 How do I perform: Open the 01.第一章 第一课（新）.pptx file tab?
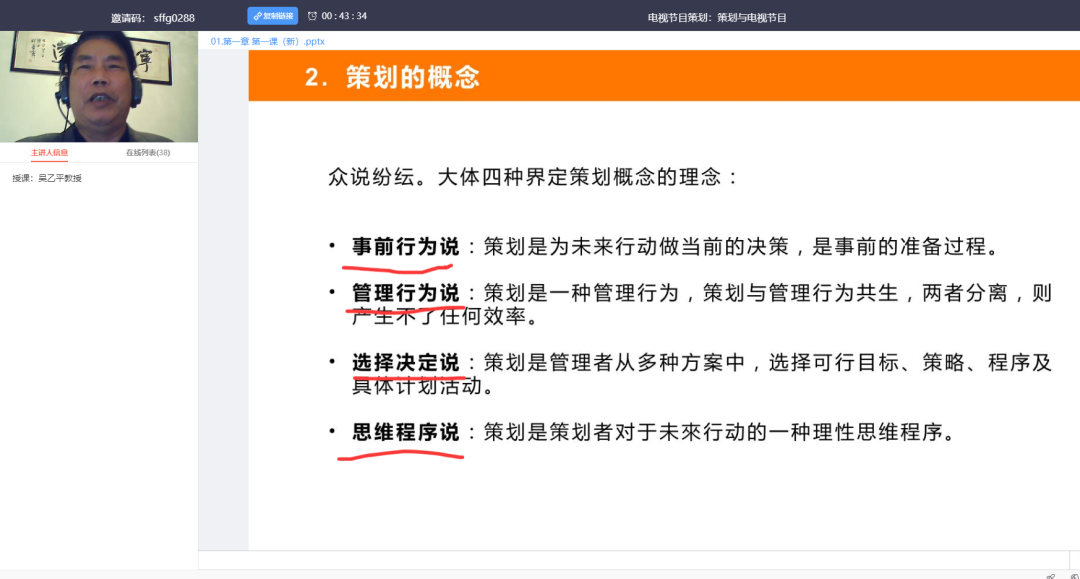pos(267,41)
